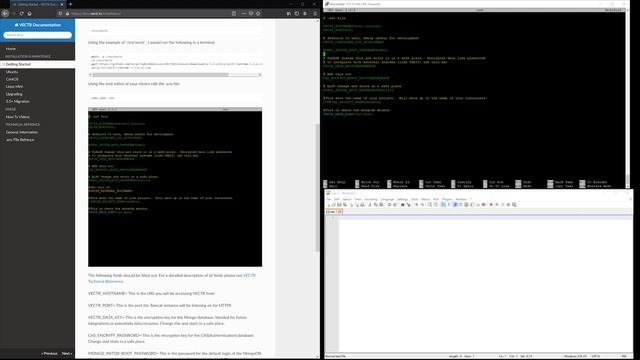
Task: Click Notepad++ Print icon
Action: (362, 204)
